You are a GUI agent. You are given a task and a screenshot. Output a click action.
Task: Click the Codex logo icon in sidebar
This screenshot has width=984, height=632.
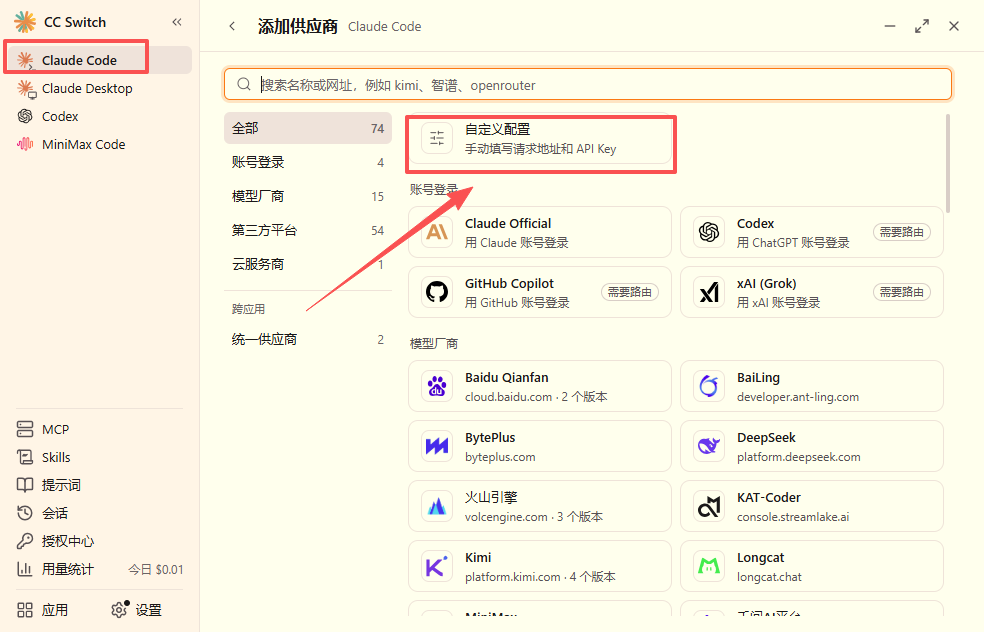[x=25, y=116]
